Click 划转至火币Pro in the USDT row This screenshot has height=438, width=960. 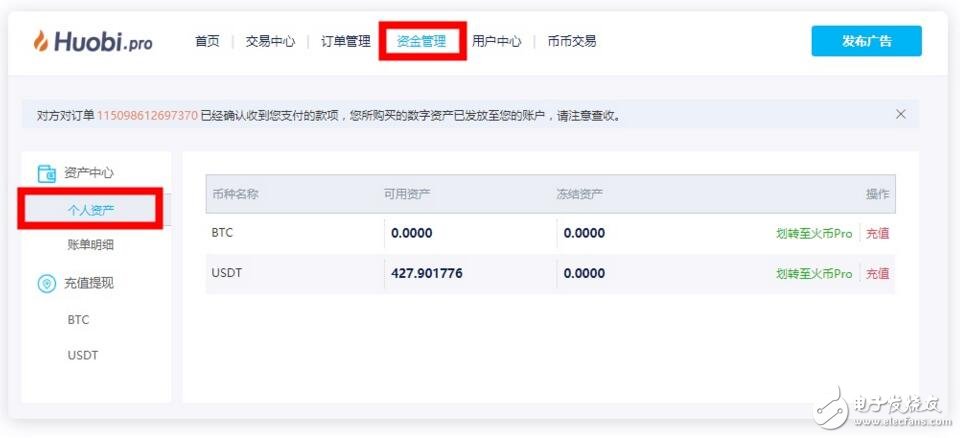point(814,274)
